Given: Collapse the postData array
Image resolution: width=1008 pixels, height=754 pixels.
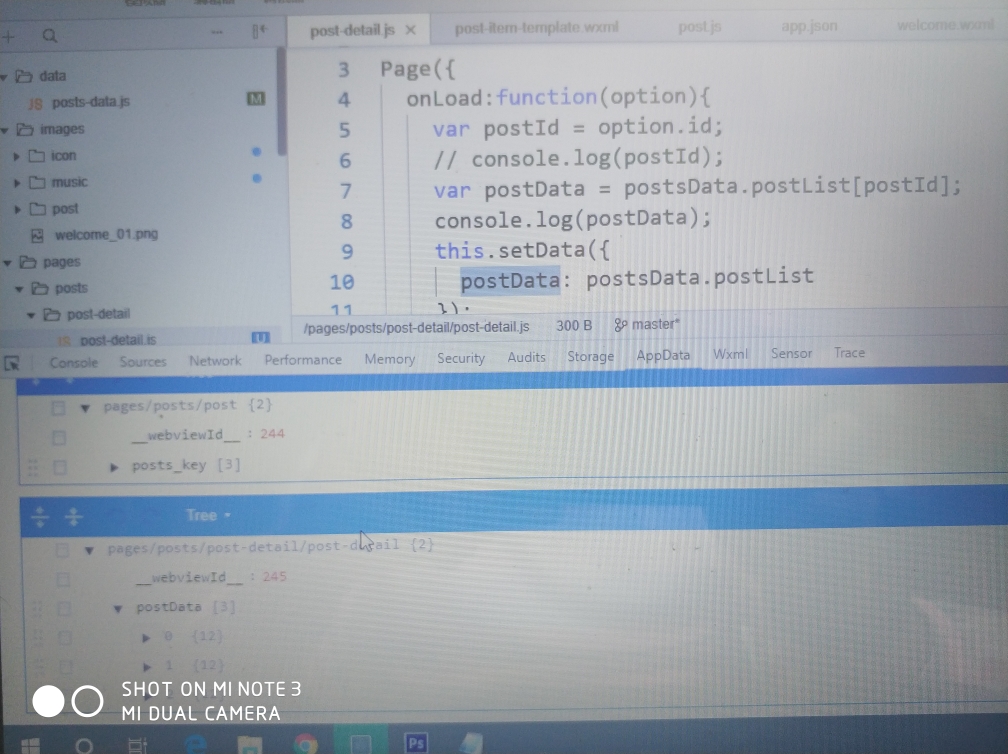Looking at the screenshot, I should [118, 609].
